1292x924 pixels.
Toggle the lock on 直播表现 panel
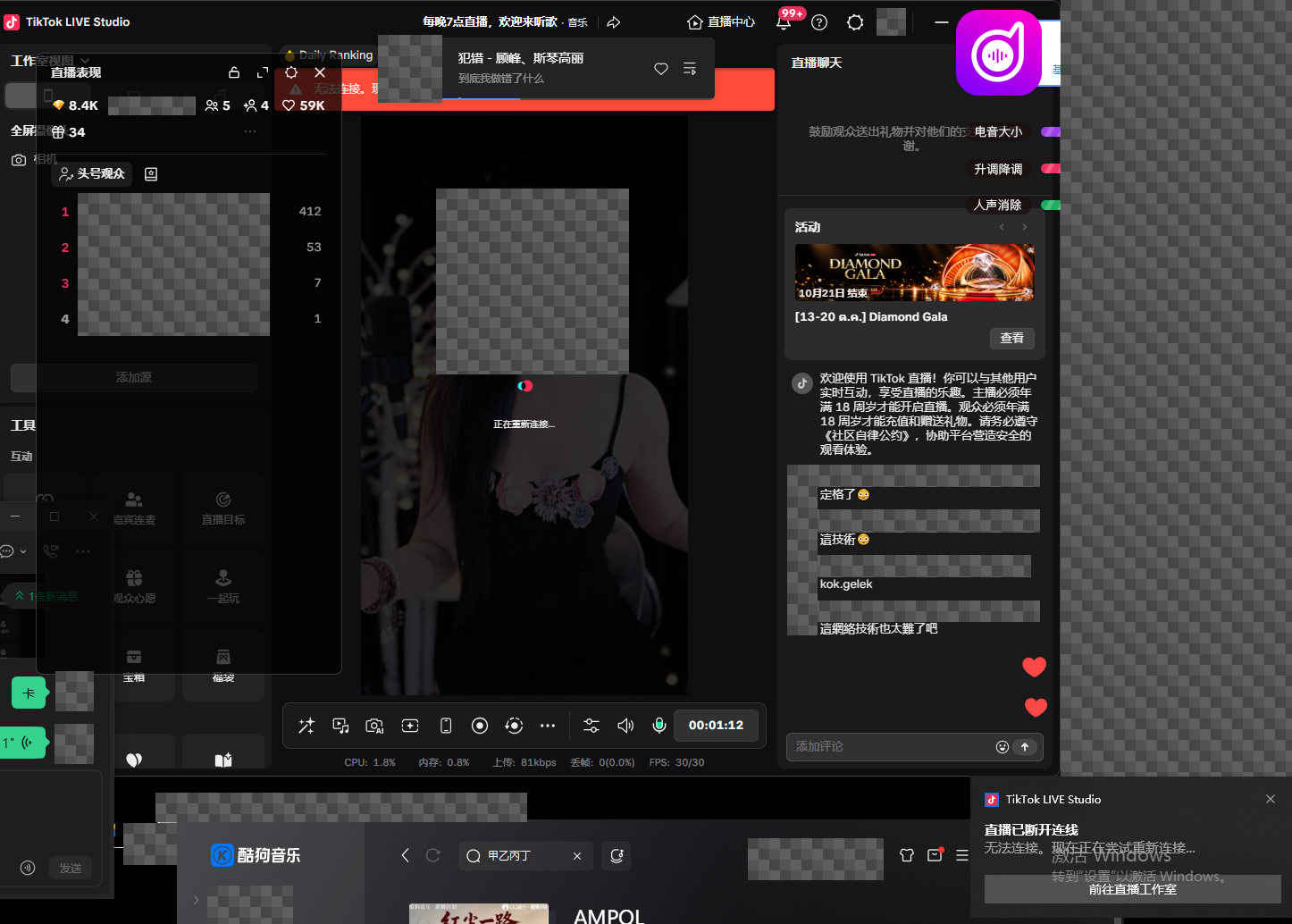pyautogui.click(x=234, y=72)
